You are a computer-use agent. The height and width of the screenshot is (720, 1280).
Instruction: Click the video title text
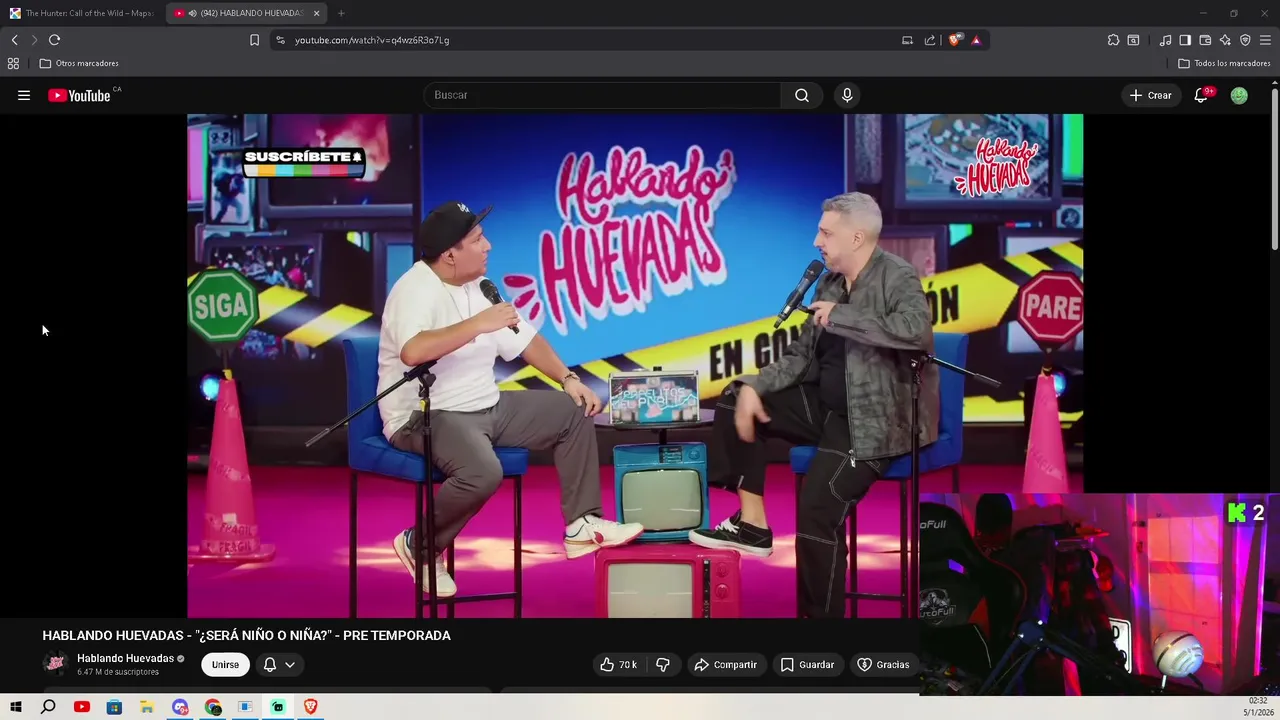[246, 635]
